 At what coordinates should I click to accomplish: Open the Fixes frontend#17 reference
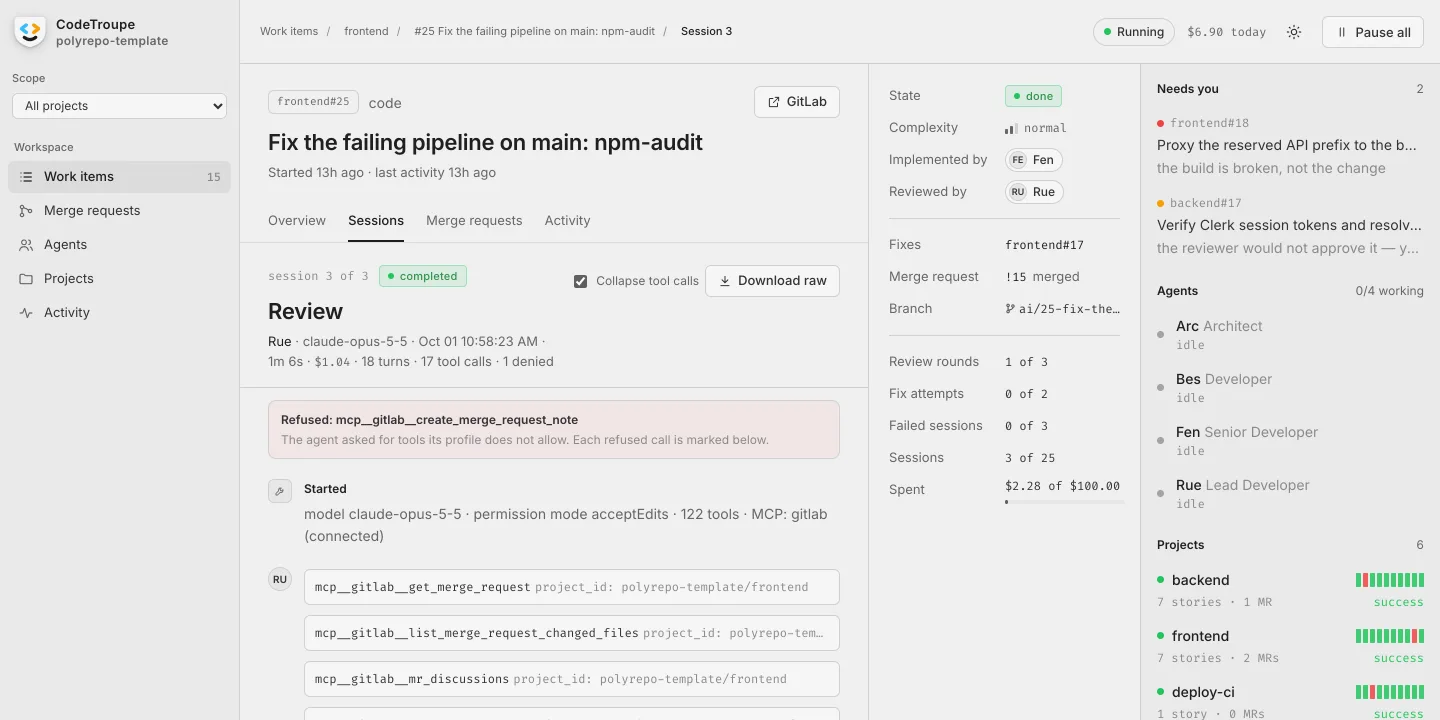[1044, 245]
